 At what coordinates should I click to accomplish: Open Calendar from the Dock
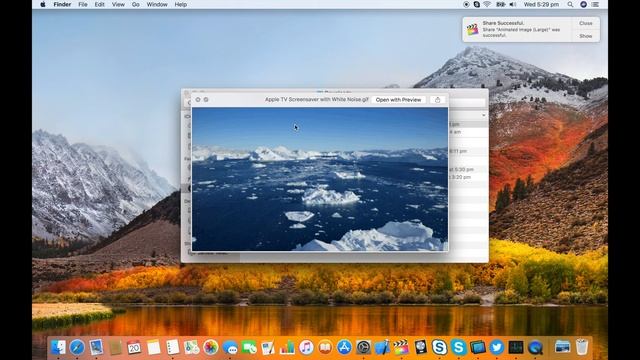(x=134, y=347)
